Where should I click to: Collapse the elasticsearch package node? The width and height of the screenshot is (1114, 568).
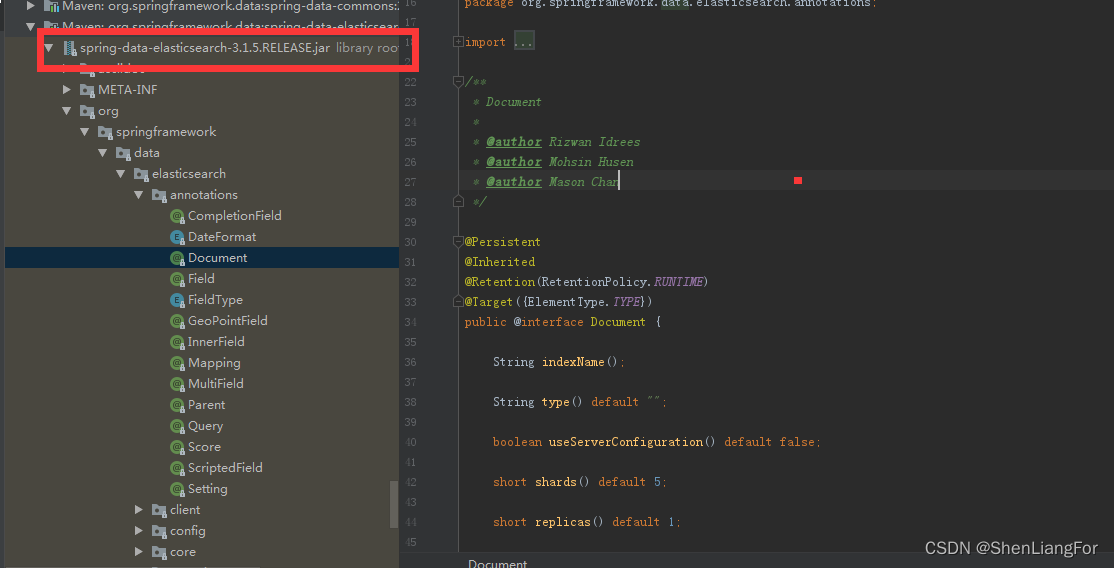point(120,174)
